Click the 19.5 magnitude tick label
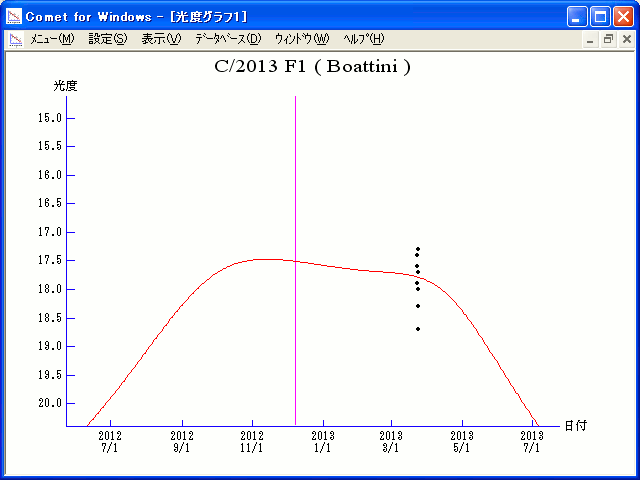Screen dimensions: 640x480 click(50, 375)
